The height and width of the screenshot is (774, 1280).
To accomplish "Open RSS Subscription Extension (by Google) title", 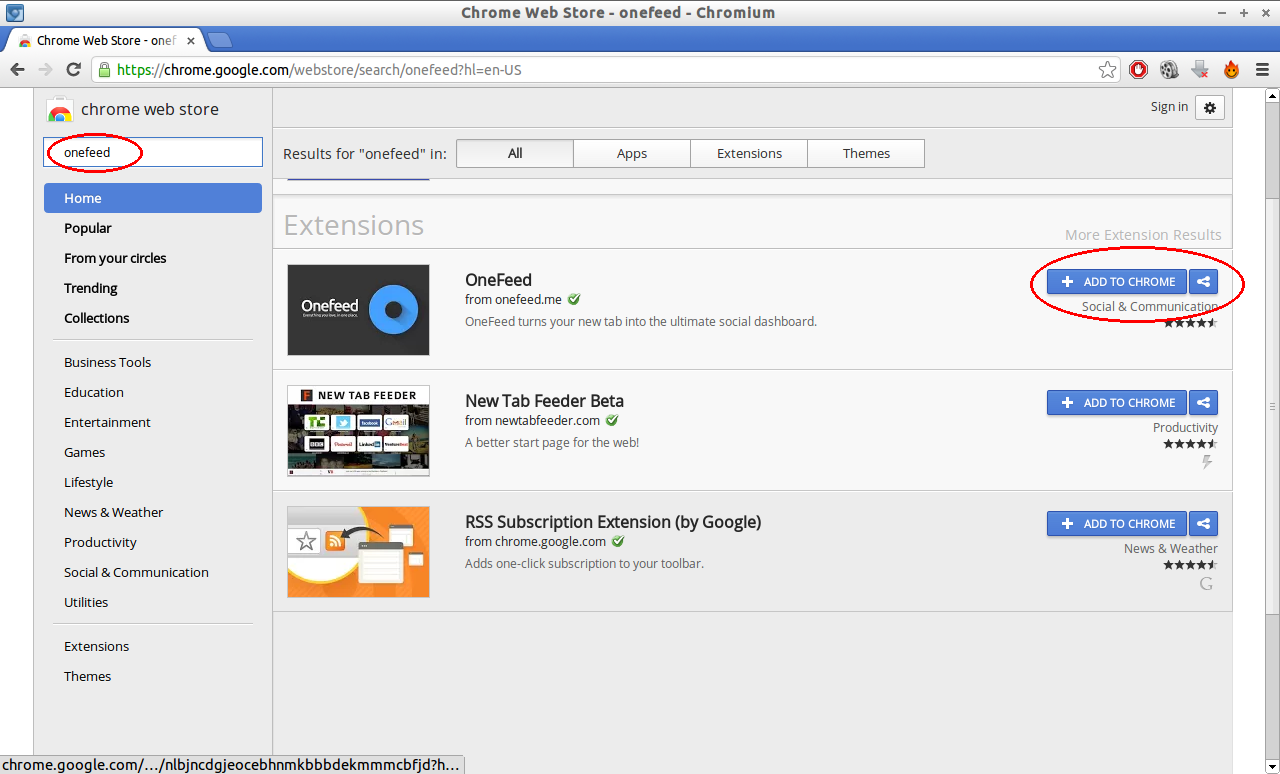I will coord(613,522).
